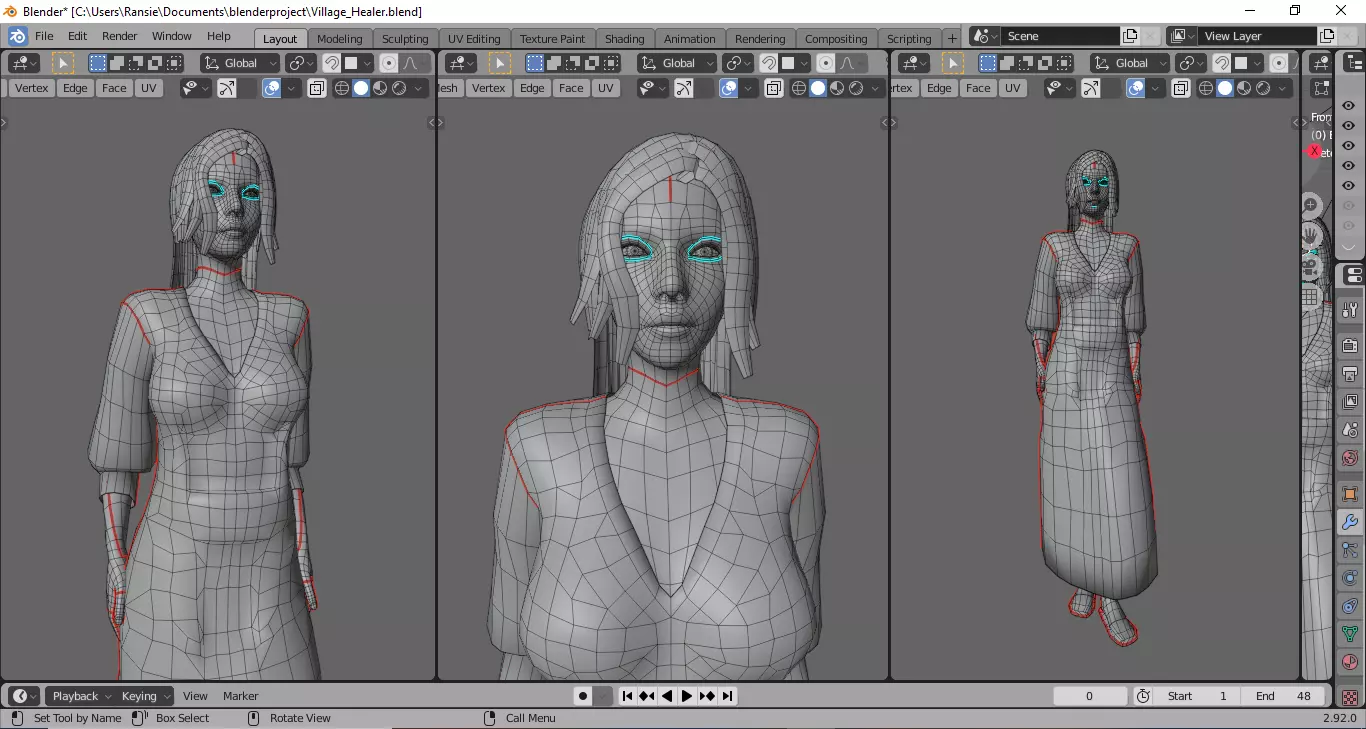Viewport: 1366px width, 729px height.
Task: Open Vertex menu in left viewport
Action: [32, 88]
